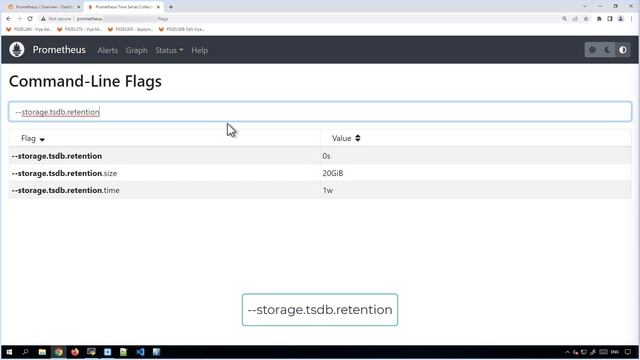
Task: Open the Alerts page
Action: coord(107,50)
